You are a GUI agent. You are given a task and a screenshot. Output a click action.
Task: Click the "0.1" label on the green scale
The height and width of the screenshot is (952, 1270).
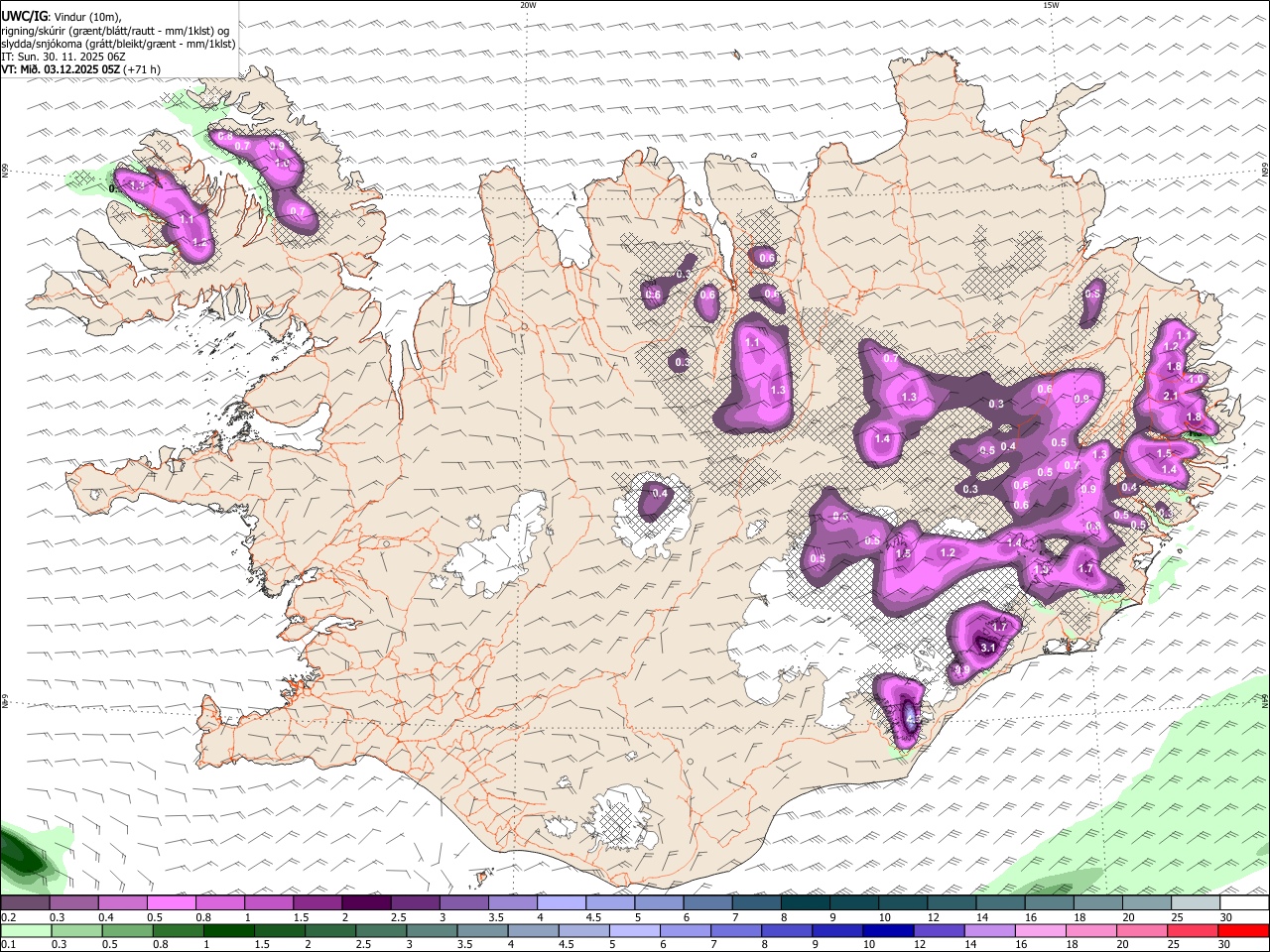(8, 944)
